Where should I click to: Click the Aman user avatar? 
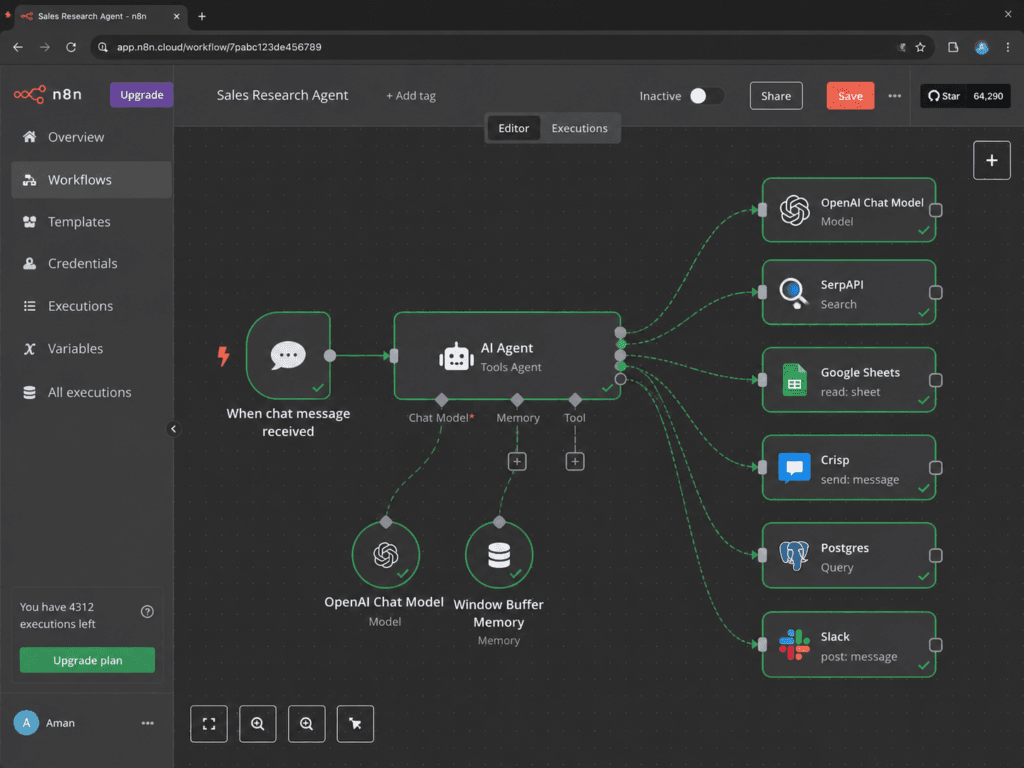(x=26, y=723)
